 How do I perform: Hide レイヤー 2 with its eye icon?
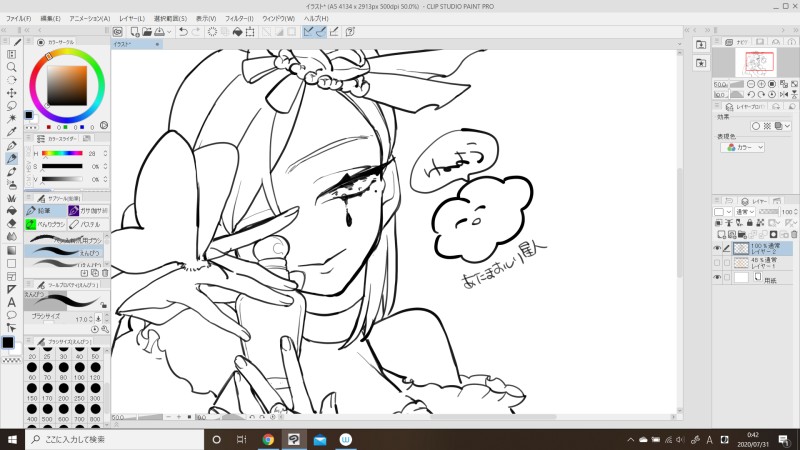717,248
